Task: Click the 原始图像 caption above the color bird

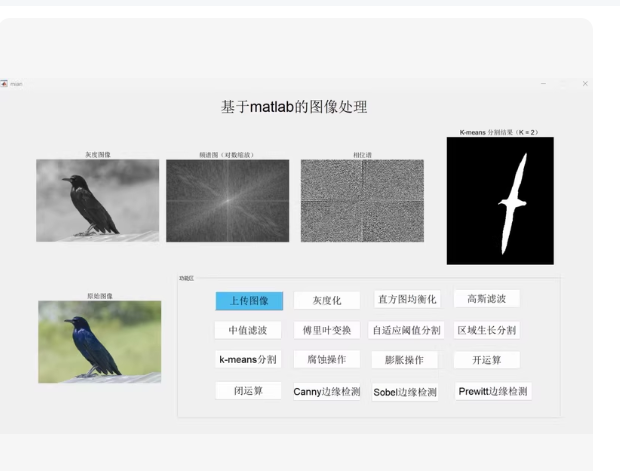Action: [100, 296]
